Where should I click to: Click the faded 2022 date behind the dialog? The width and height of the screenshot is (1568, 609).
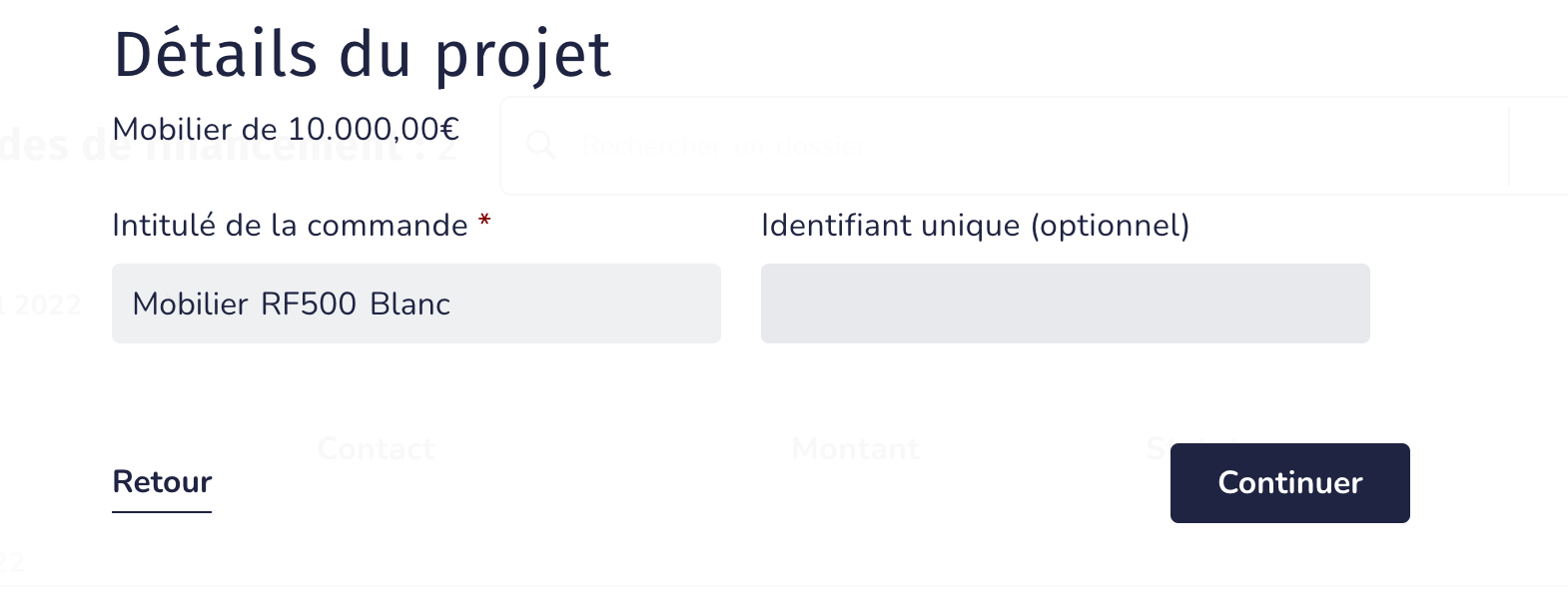pyautogui.click(x=45, y=304)
